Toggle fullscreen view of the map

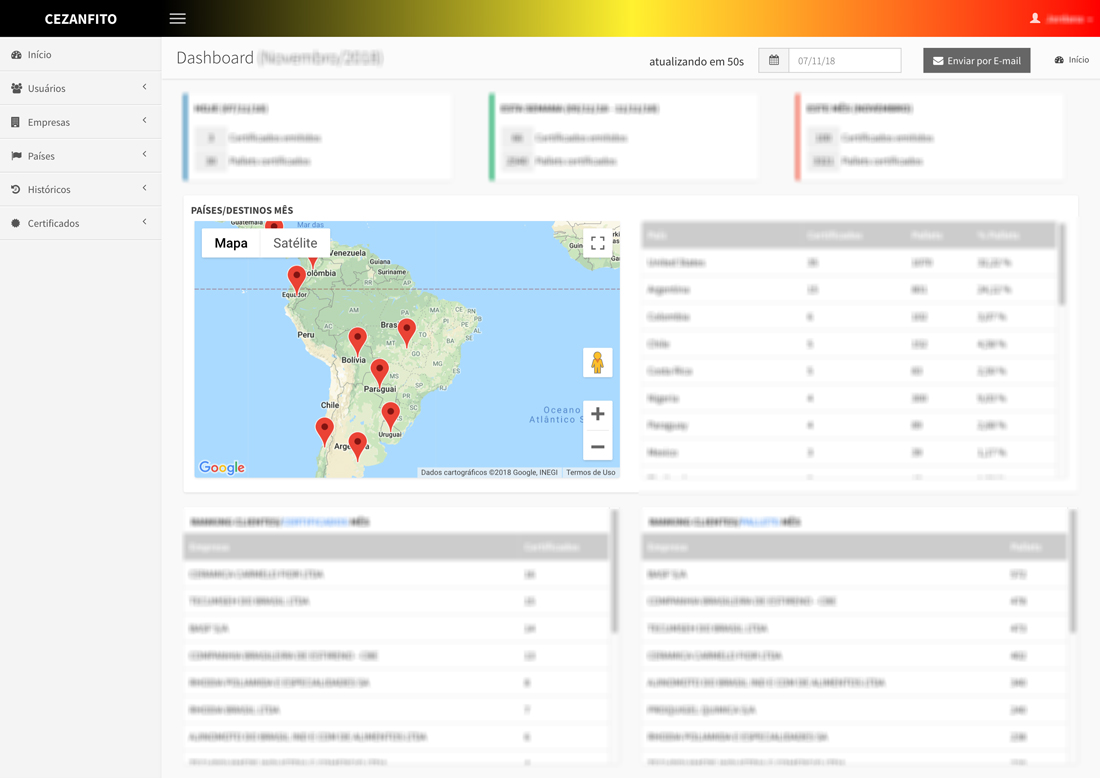click(598, 243)
